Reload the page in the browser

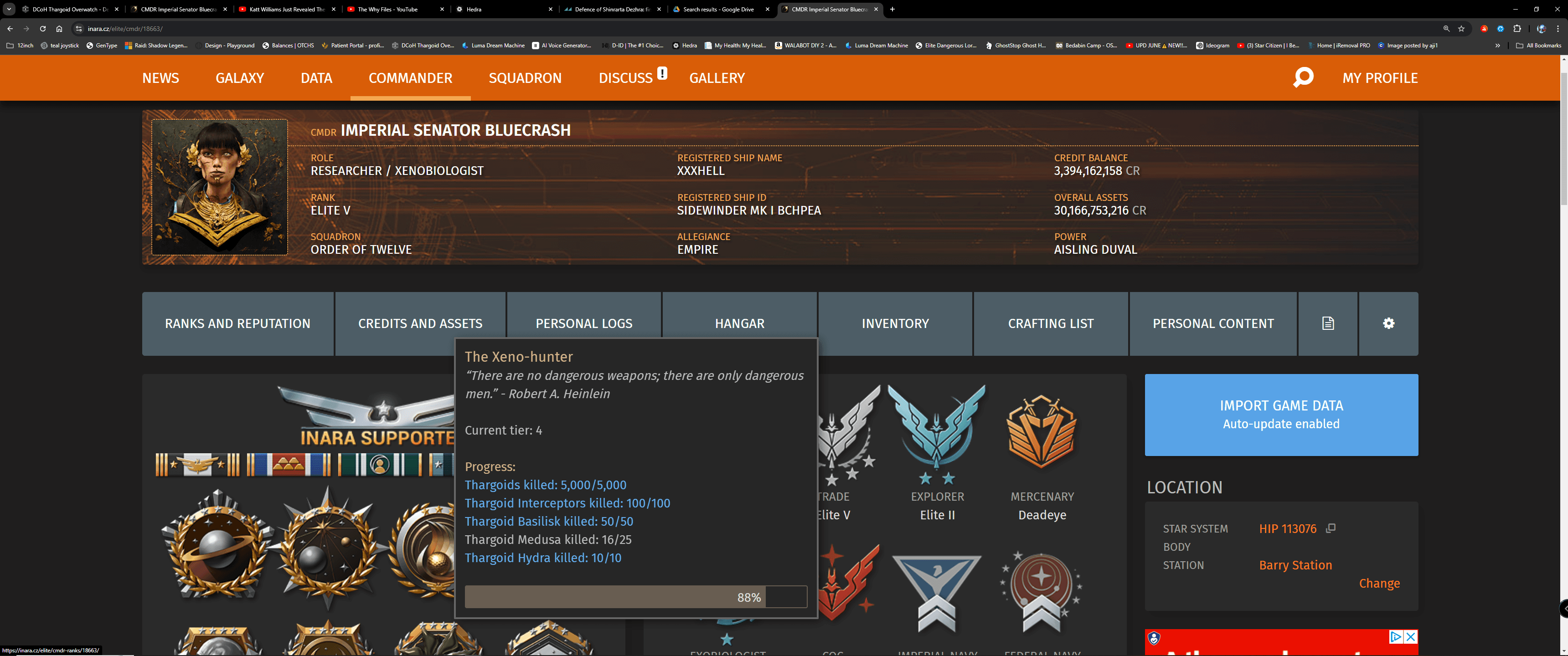42,29
